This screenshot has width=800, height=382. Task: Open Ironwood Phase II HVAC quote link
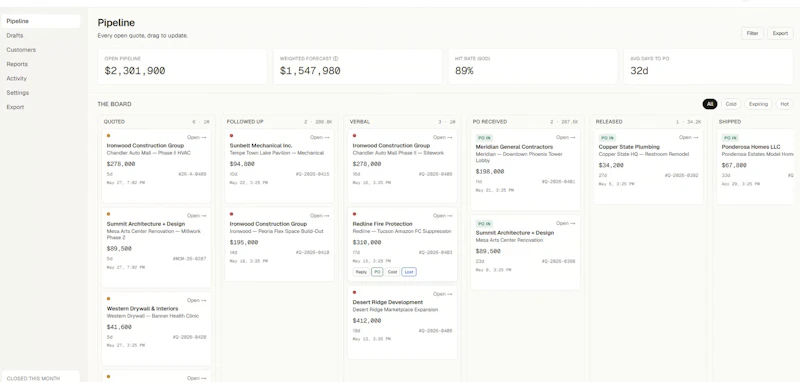pos(196,137)
